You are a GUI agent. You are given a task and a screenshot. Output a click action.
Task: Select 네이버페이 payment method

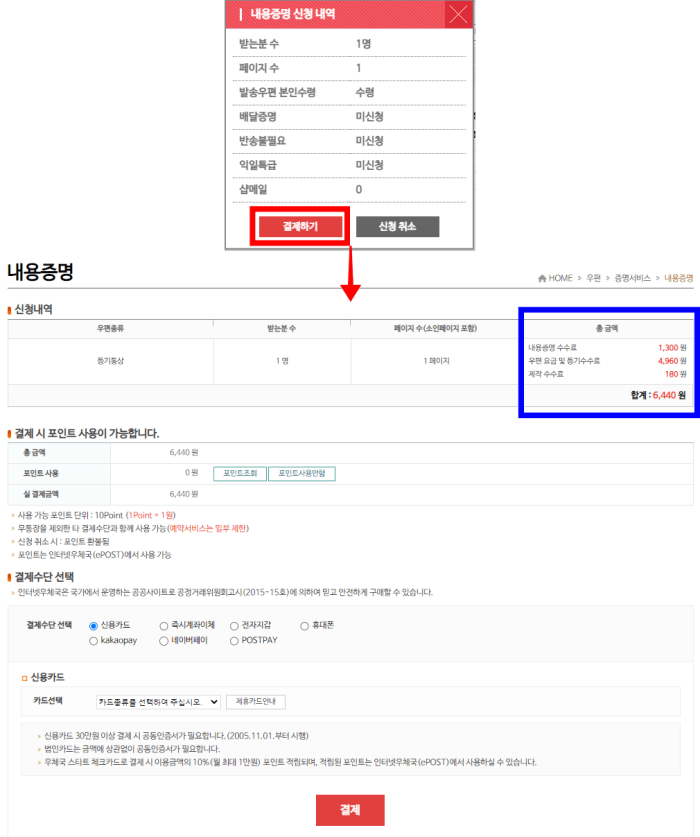pyautogui.click(x=164, y=641)
